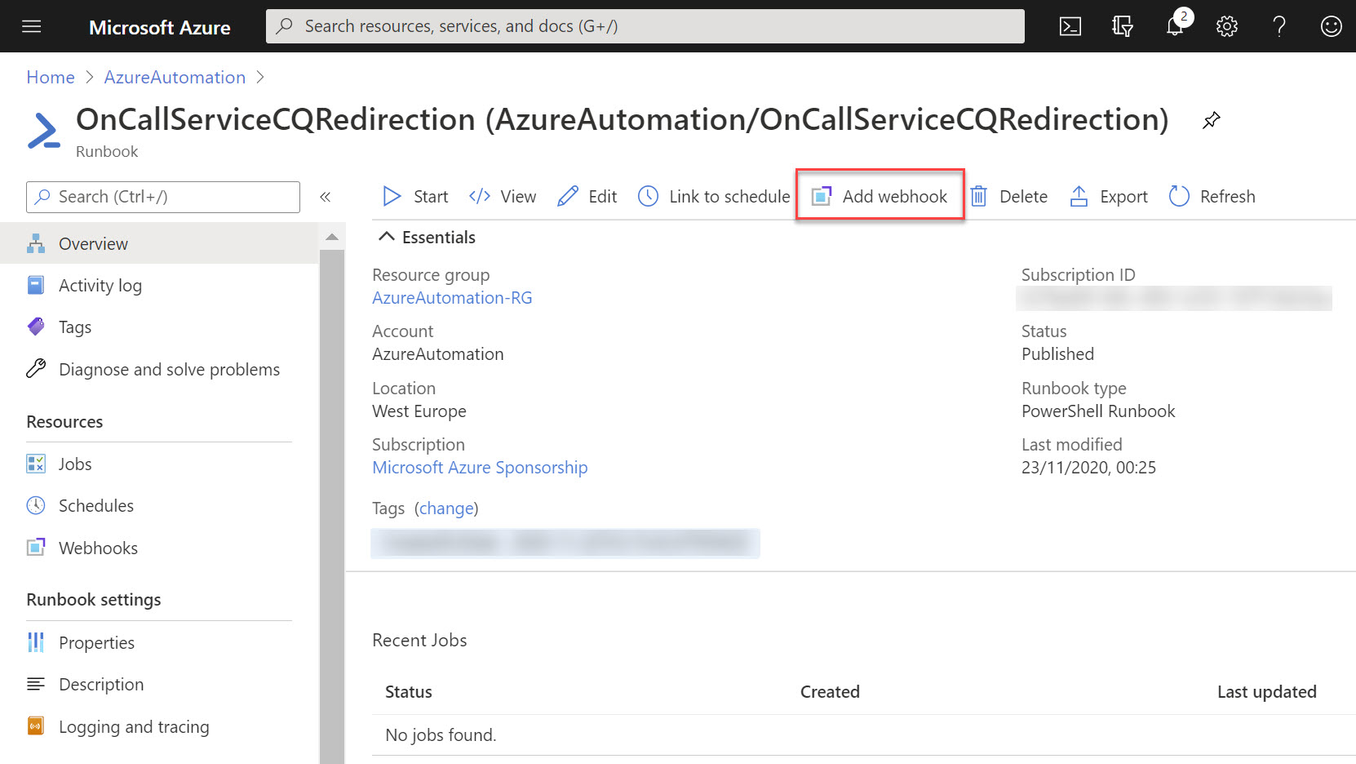Edit the runbook
The height and width of the screenshot is (764, 1356).
(x=587, y=197)
